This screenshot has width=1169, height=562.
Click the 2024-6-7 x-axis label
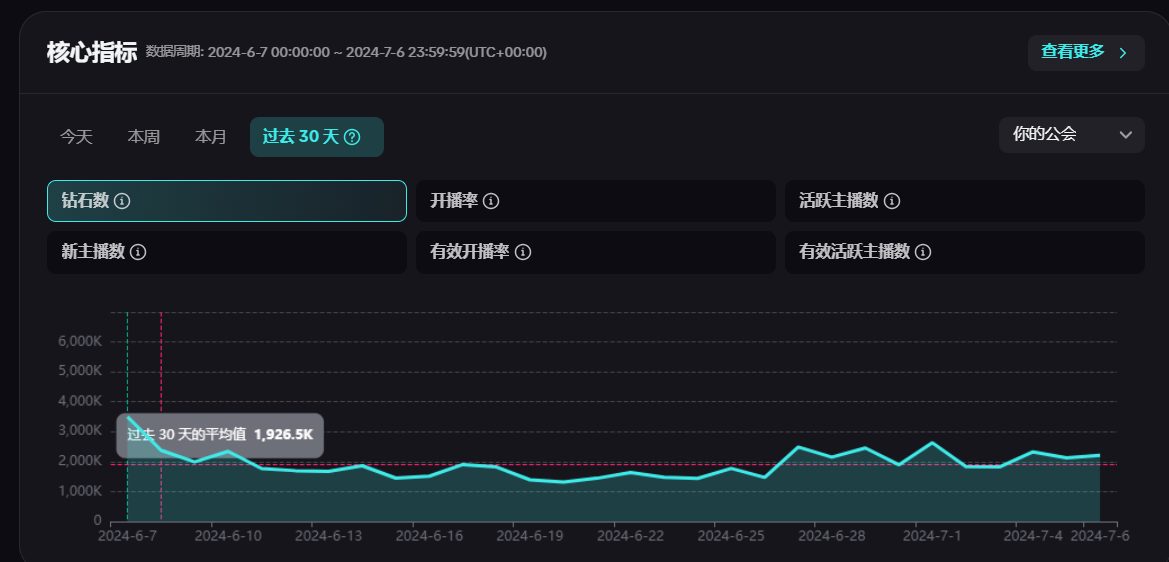coord(127,536)
